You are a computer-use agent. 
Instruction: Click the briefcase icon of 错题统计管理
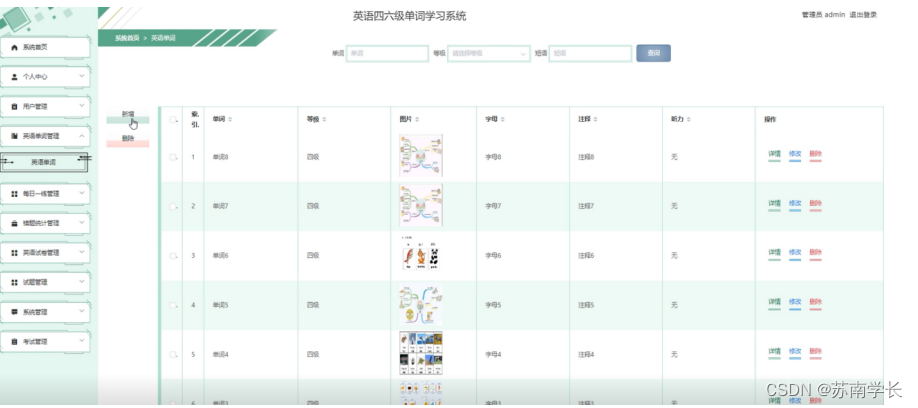(15, 223)
